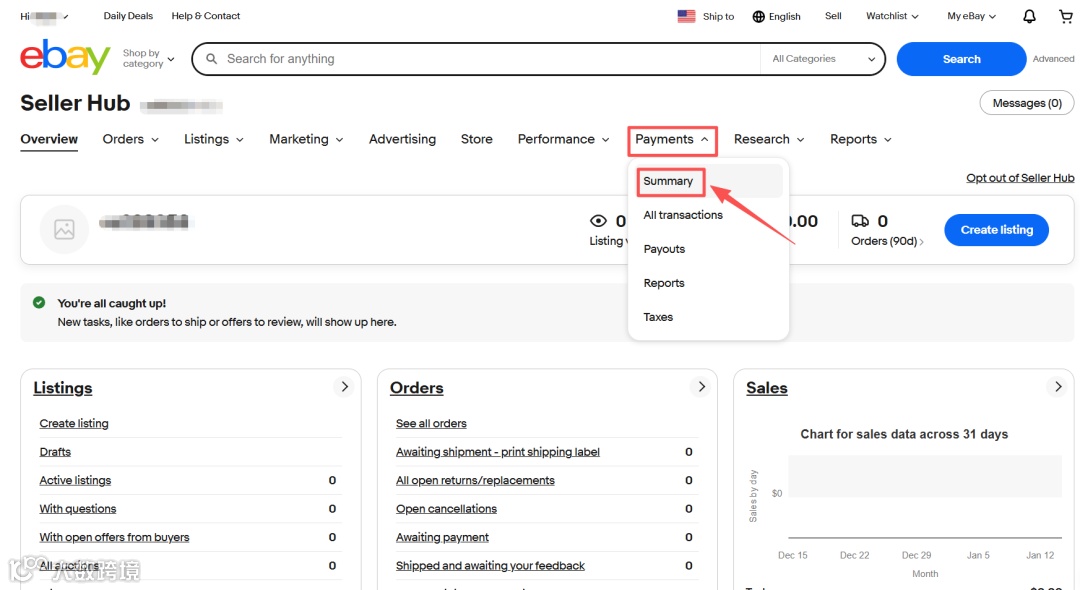This screenshot has height=590, width=1080.
Task: Click the store profile image placeholder
Action: pos(64,229)
